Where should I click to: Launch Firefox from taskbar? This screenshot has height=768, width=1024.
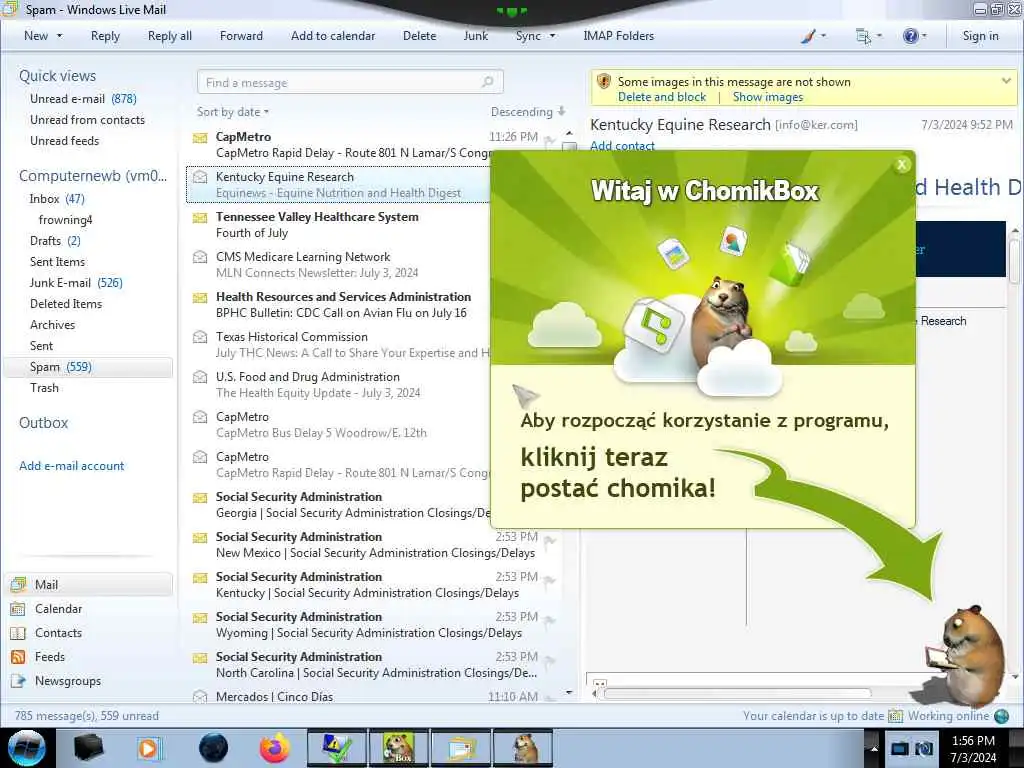(x=274, y=748)
